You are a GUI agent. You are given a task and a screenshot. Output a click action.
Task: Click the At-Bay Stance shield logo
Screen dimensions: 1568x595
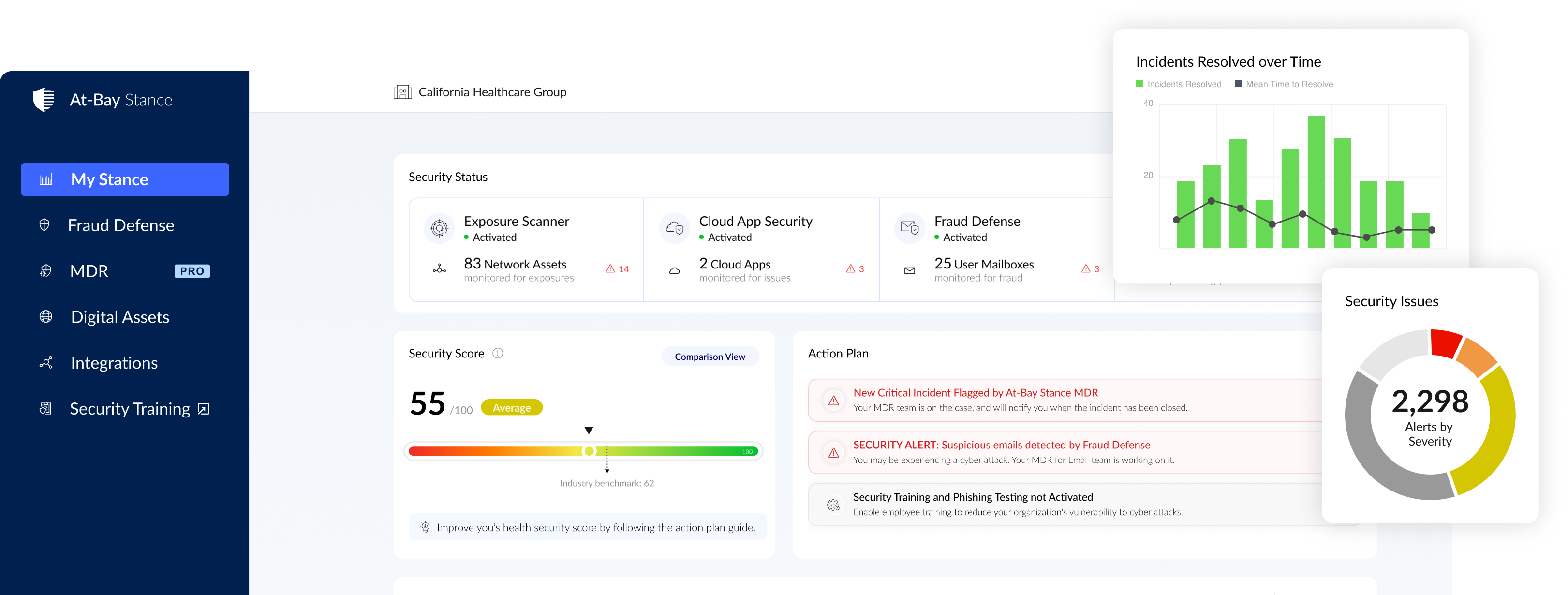44,99
